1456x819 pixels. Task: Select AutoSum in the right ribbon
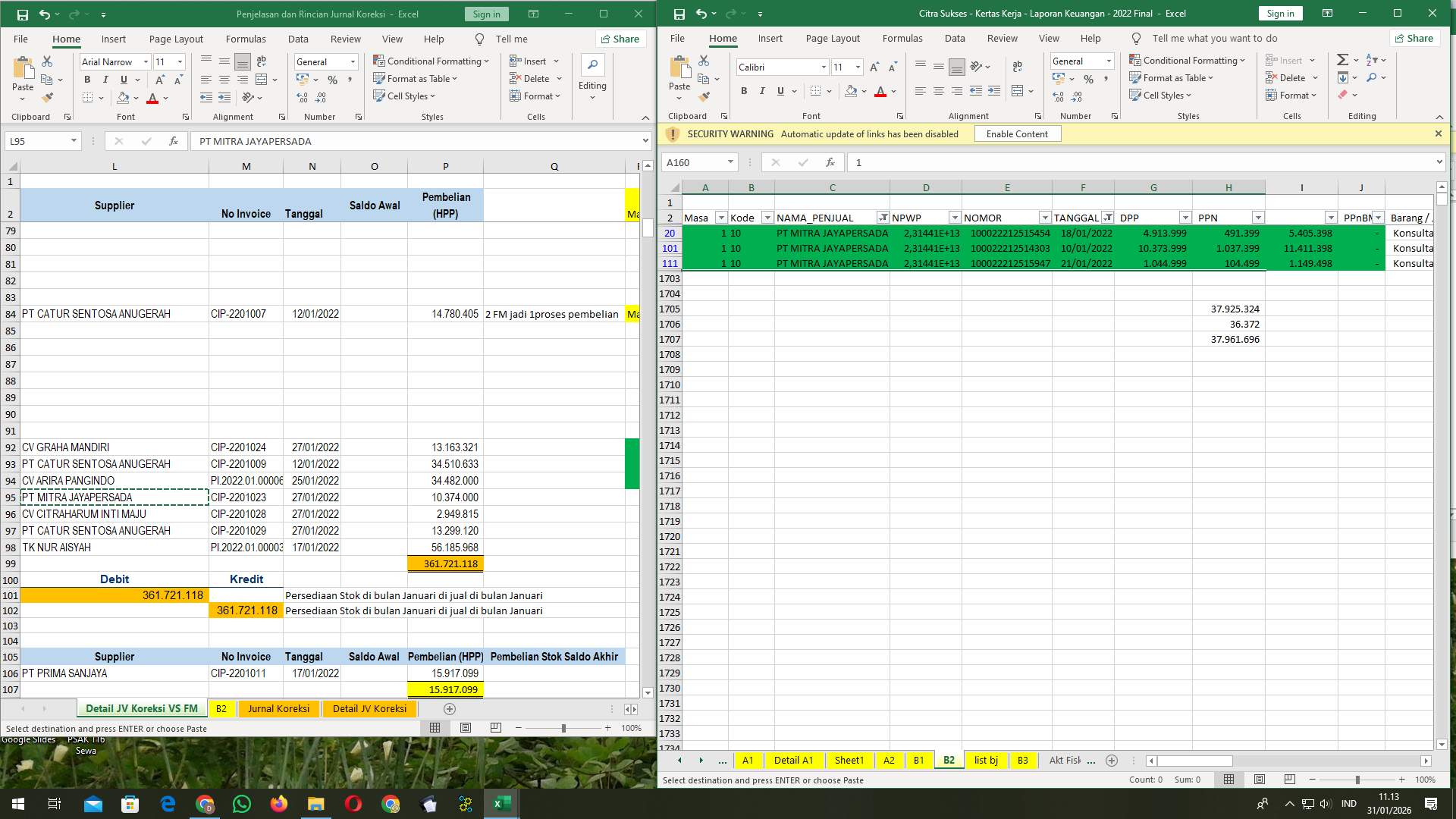[1343, 58]
